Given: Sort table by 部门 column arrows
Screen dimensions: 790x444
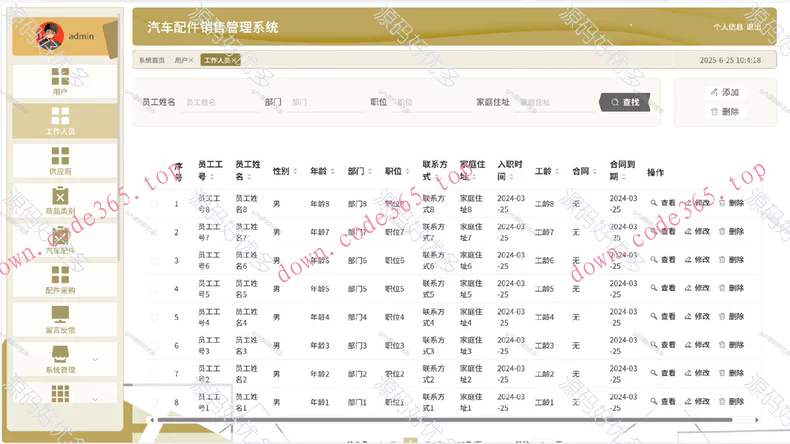Looking at the screenshot, I should tap(369, 171).
